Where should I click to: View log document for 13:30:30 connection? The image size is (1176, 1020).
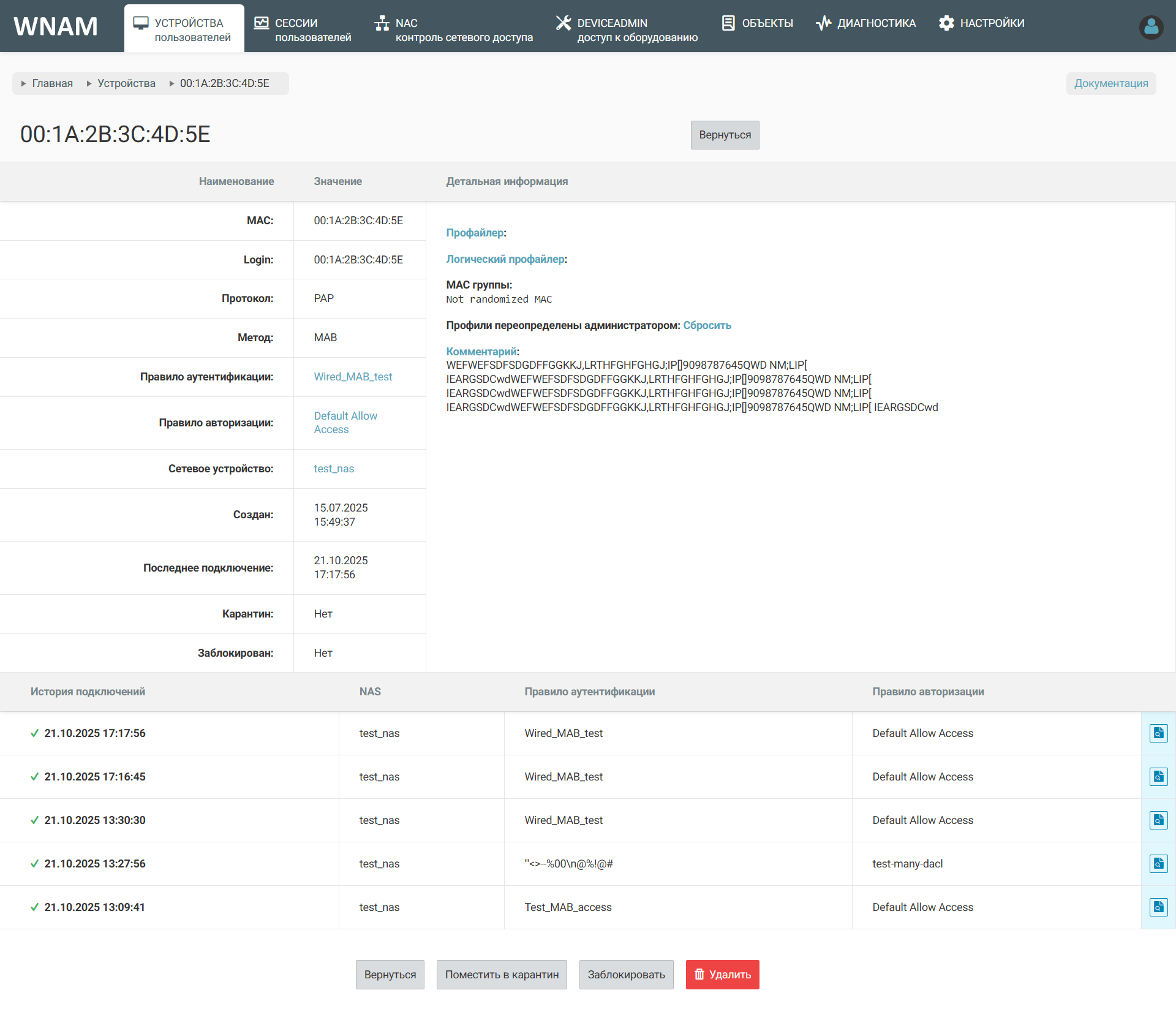(1158, 820)
